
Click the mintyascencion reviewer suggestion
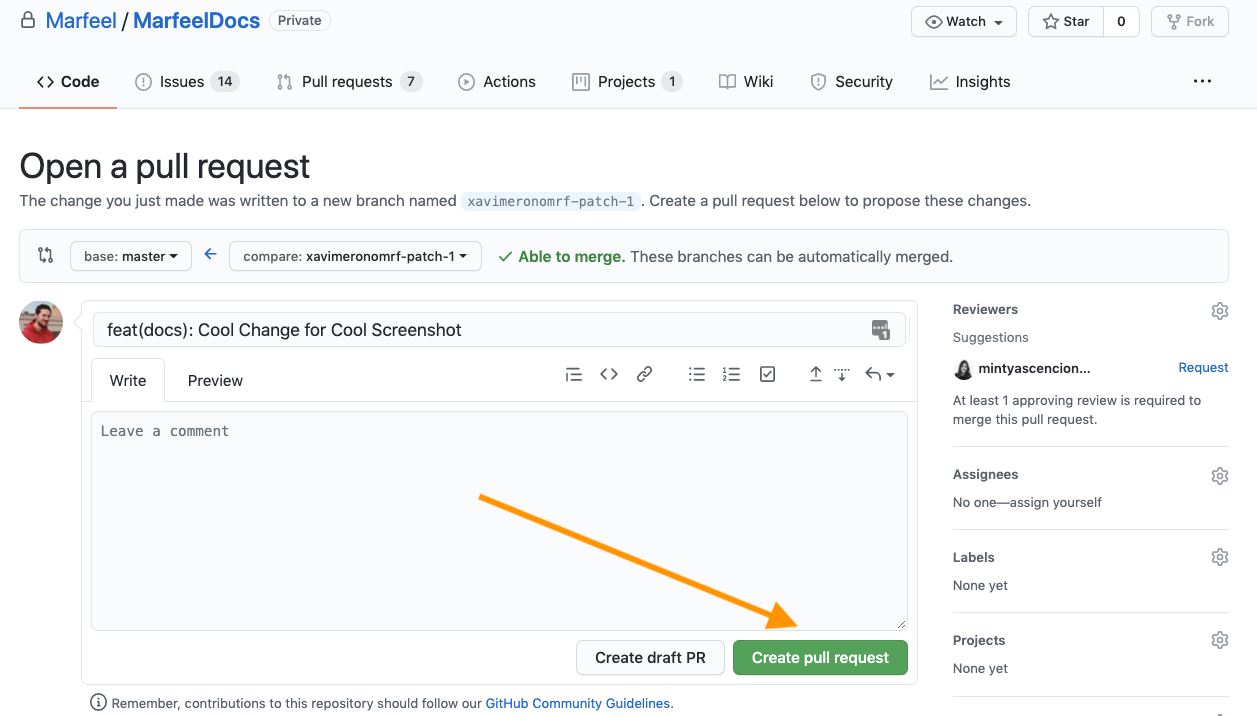[1022, 369]
